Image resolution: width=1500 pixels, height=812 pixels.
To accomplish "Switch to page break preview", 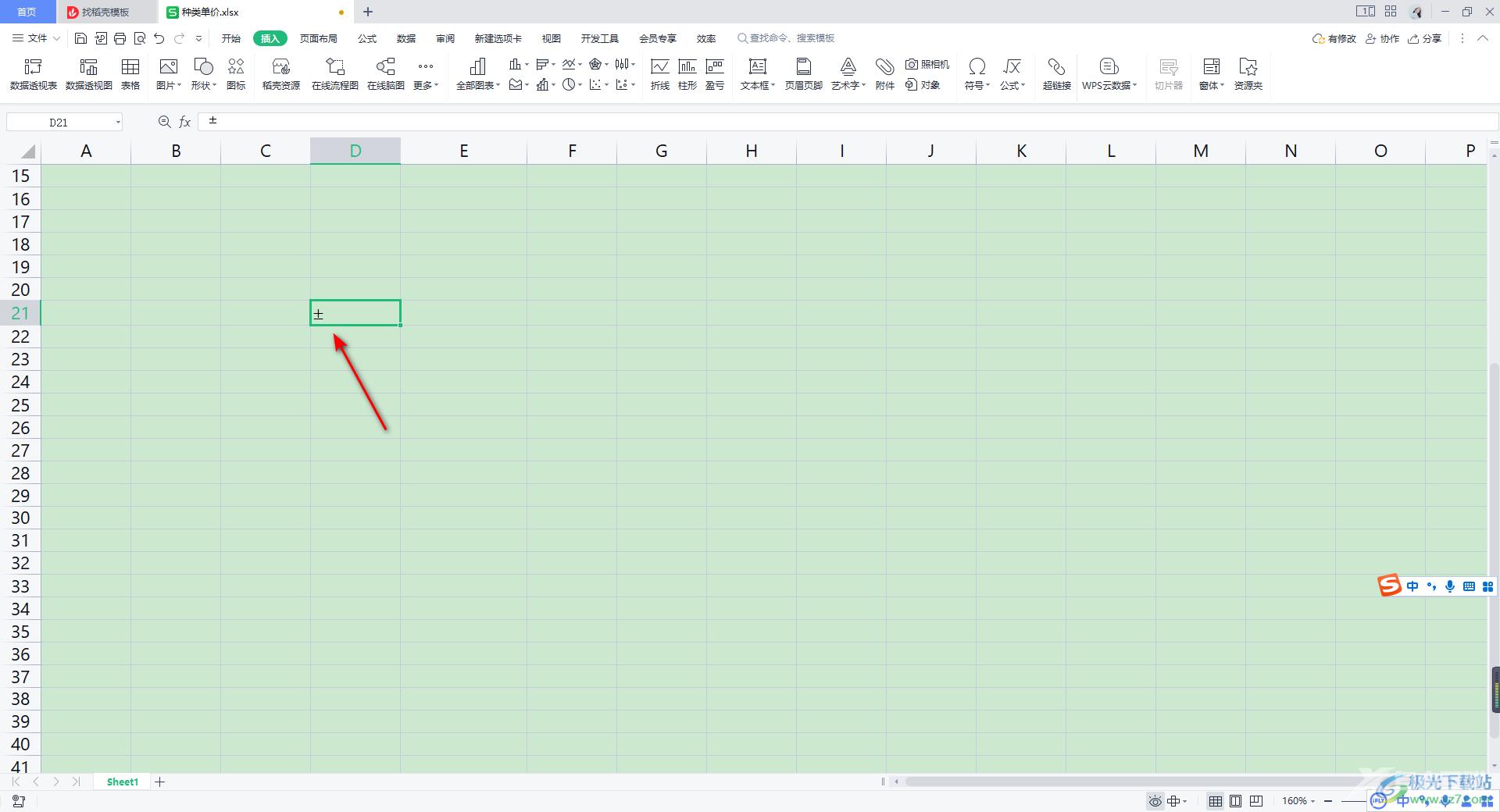I will 1256,801.
